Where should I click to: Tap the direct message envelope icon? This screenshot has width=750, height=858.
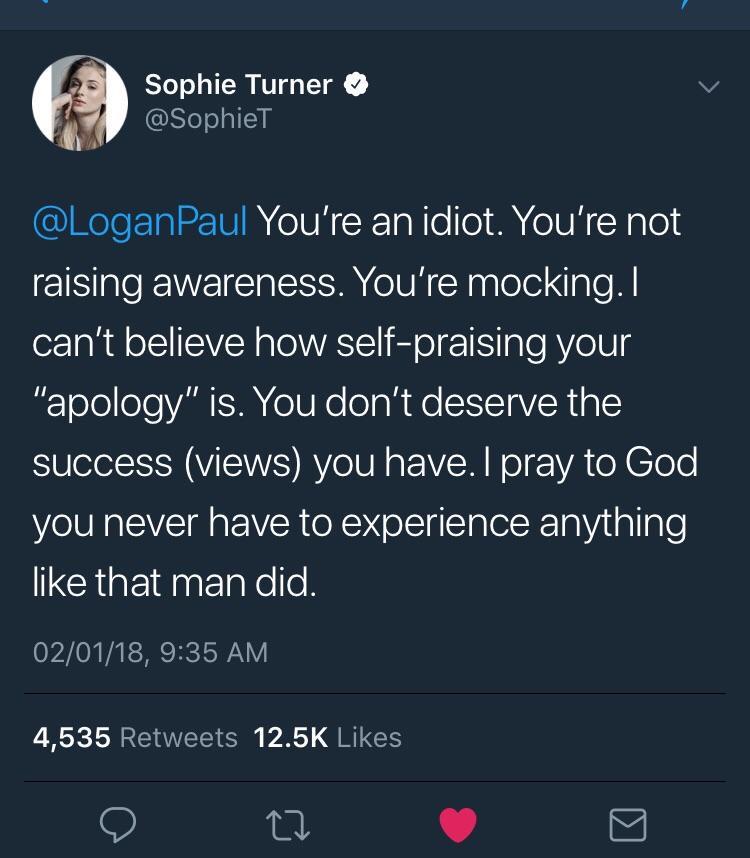[628, 826]
